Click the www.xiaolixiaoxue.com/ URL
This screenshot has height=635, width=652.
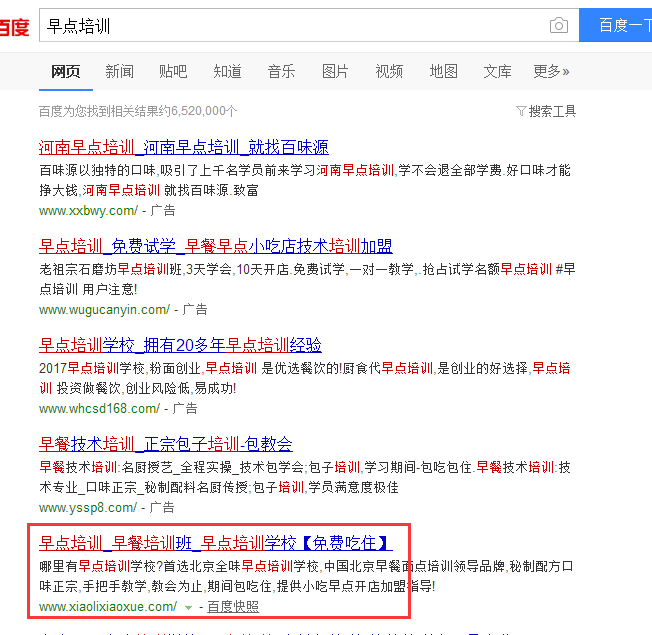pyautogui.click(x=108, y=607)
